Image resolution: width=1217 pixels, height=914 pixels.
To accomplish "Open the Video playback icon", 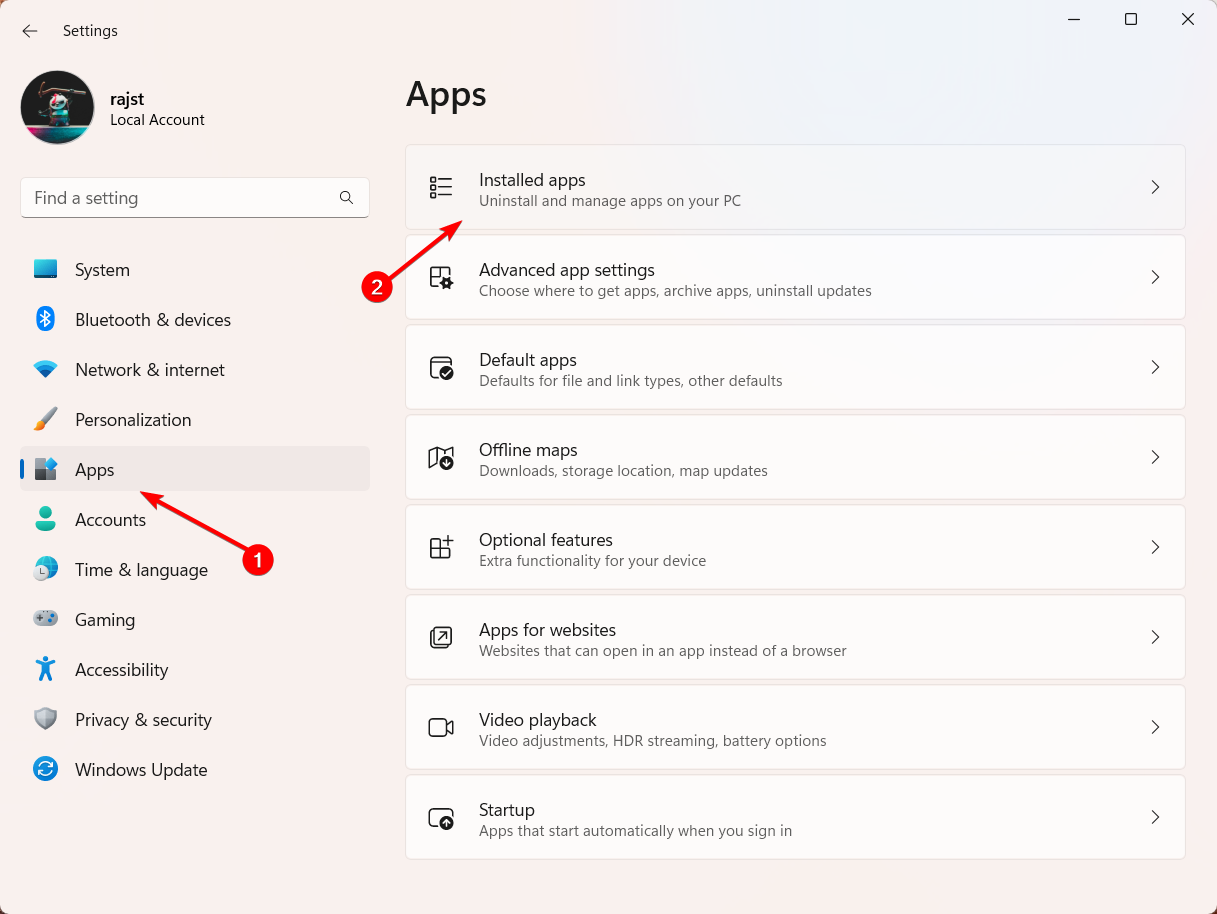I will [440, 727].
